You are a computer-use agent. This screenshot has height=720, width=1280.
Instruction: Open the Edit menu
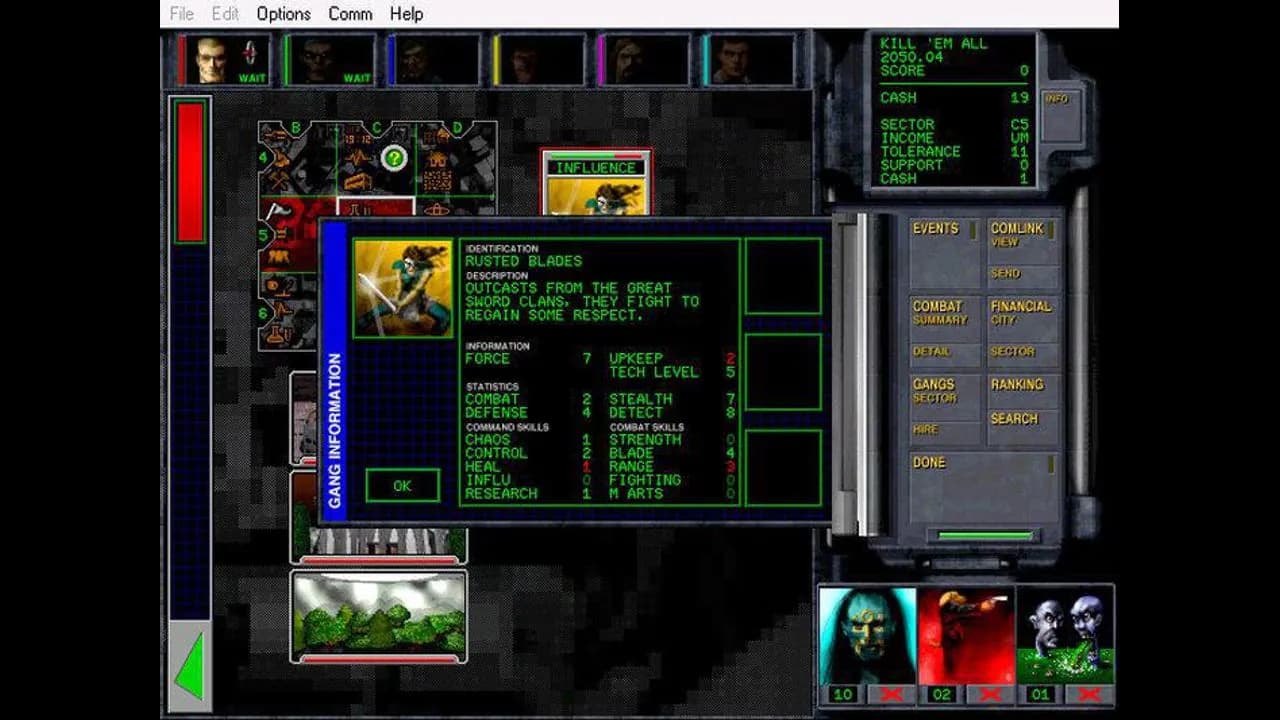point(226,14)
